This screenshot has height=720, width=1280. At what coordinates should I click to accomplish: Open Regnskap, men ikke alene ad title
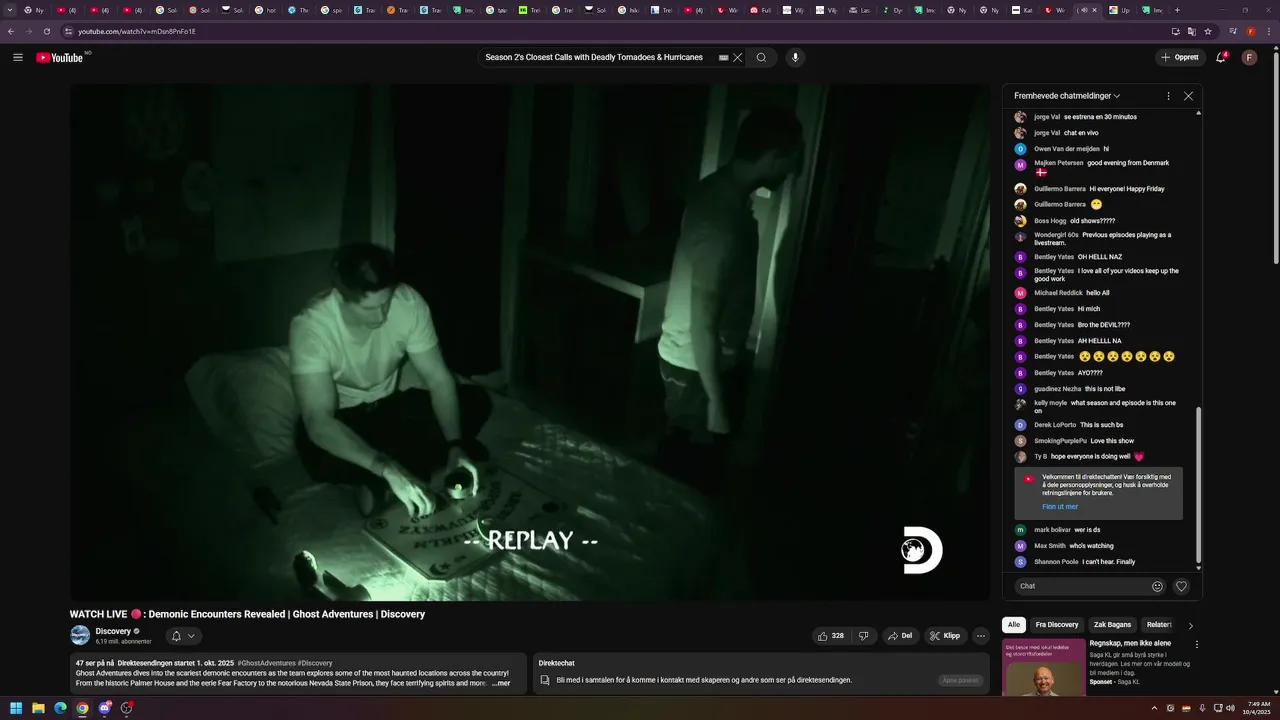pos(1130,643)
